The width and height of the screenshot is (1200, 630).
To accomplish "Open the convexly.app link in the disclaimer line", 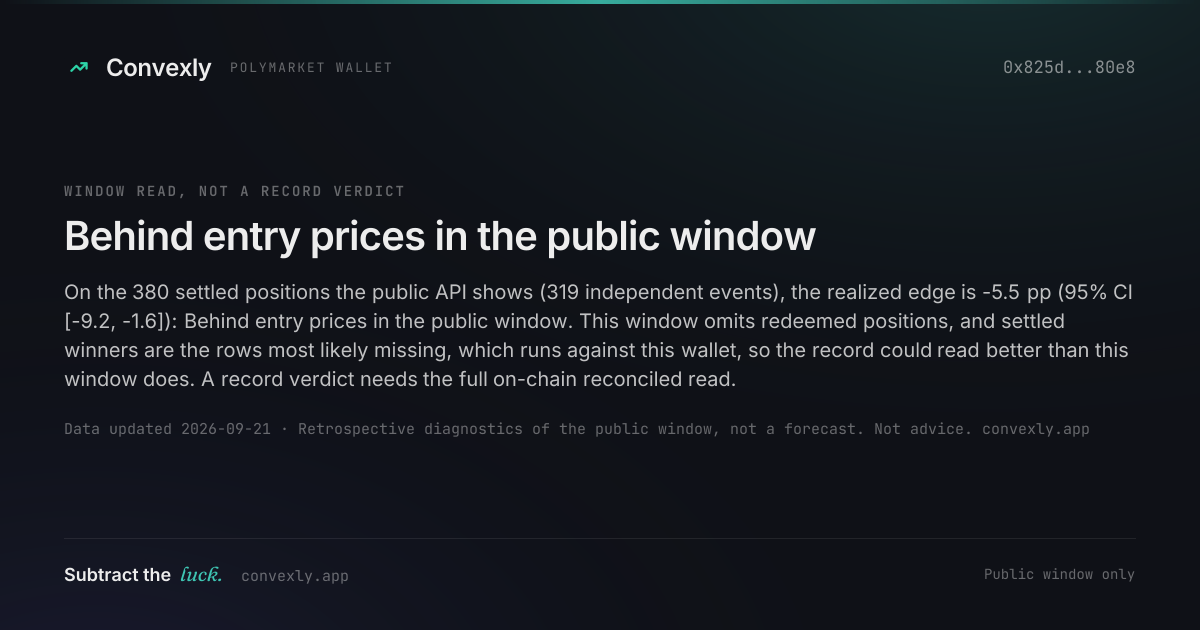I will [x=1035, y=429].
